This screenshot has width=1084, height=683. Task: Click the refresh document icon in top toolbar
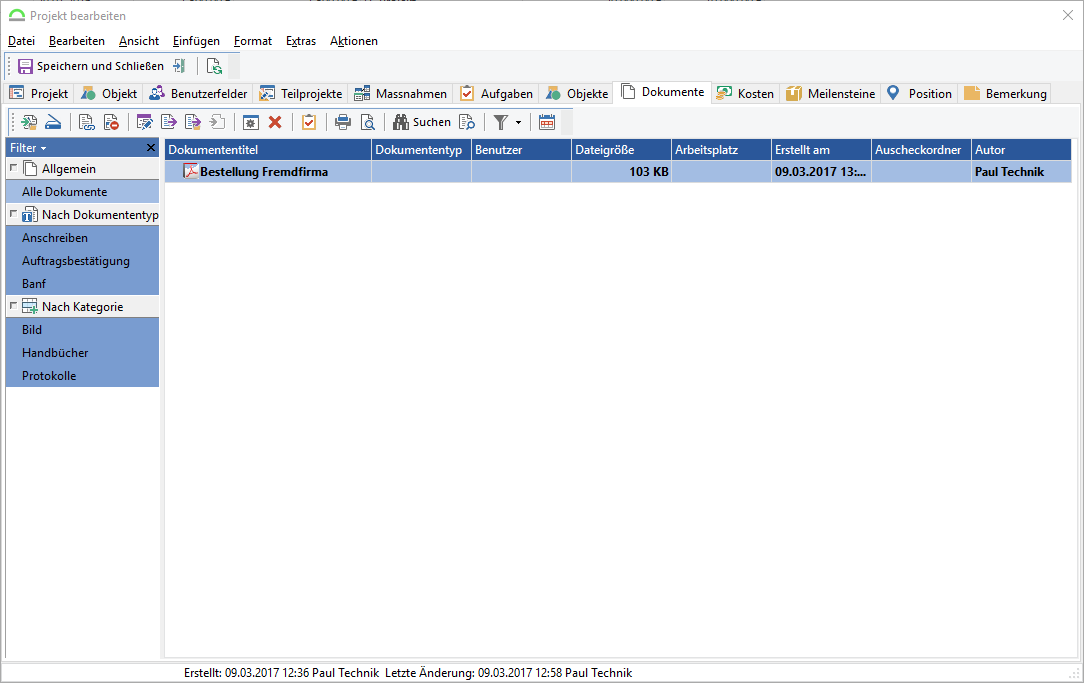point(214,66)
